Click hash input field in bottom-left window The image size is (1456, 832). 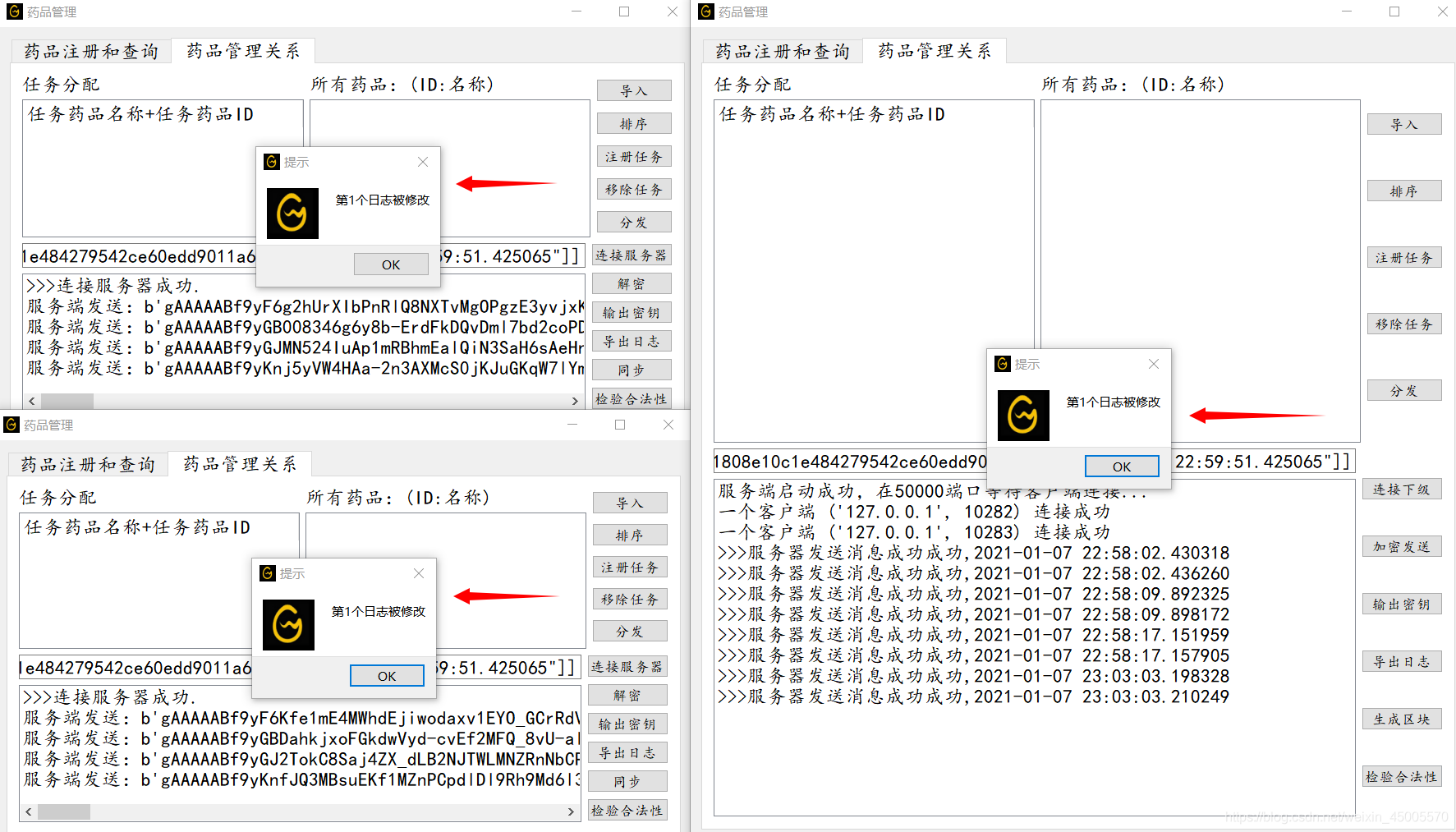click(x=301, y=668)
